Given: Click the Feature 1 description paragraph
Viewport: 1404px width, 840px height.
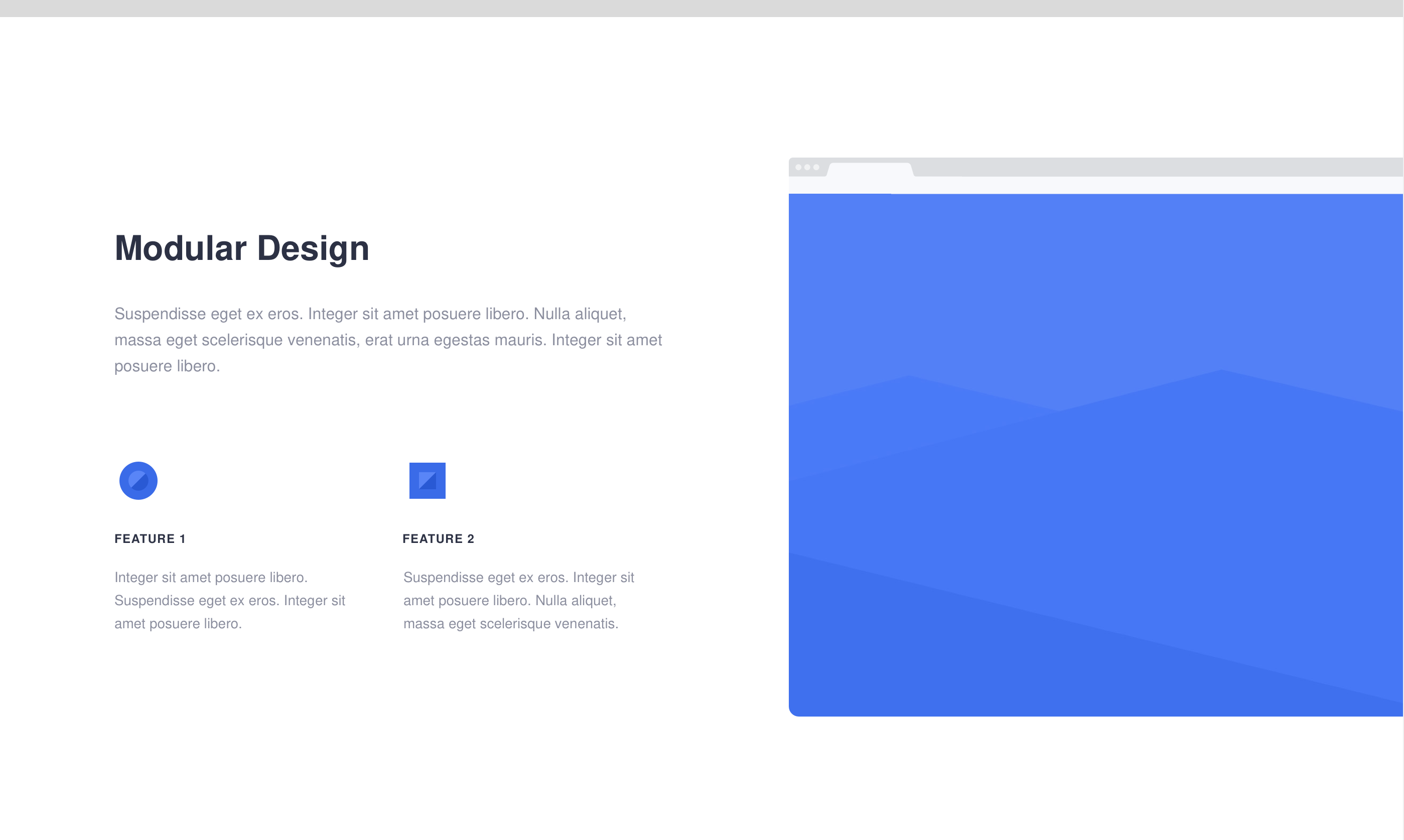Looking at the screenshot, I should (x=229, y=600).
